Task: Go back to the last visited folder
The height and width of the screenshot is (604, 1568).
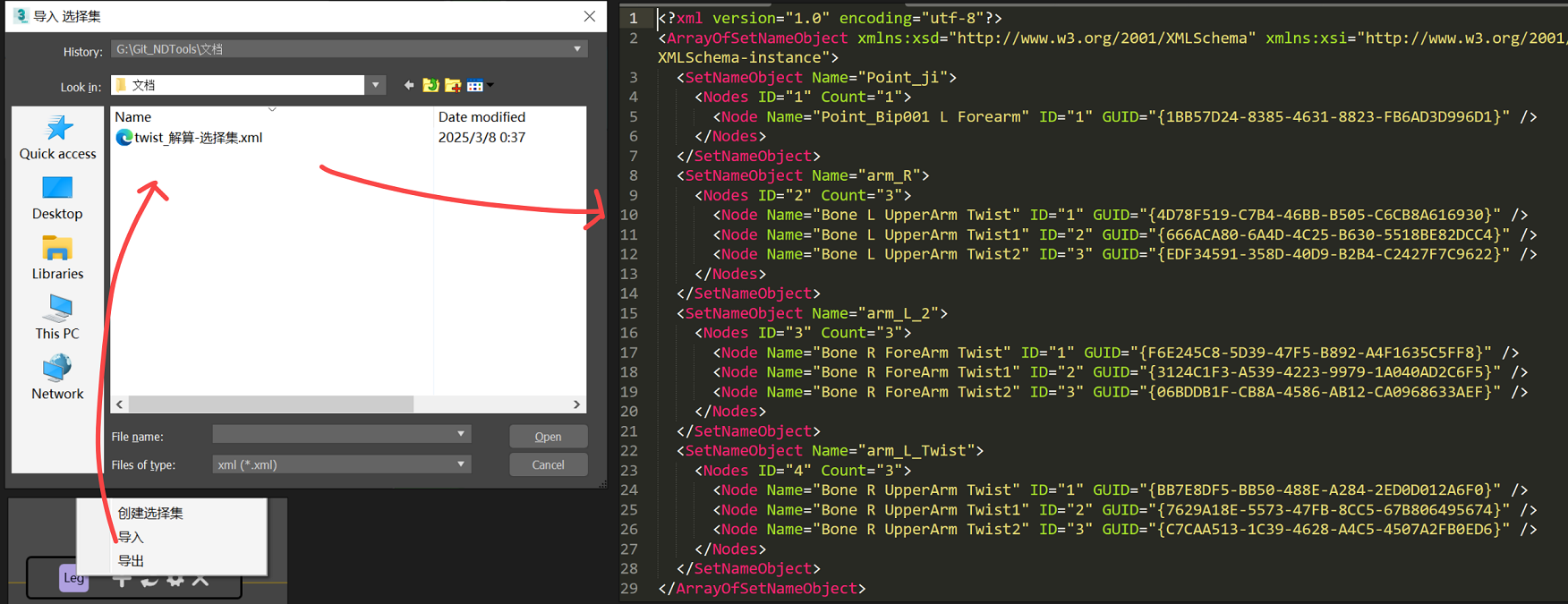Action: (x=409, y=85)
